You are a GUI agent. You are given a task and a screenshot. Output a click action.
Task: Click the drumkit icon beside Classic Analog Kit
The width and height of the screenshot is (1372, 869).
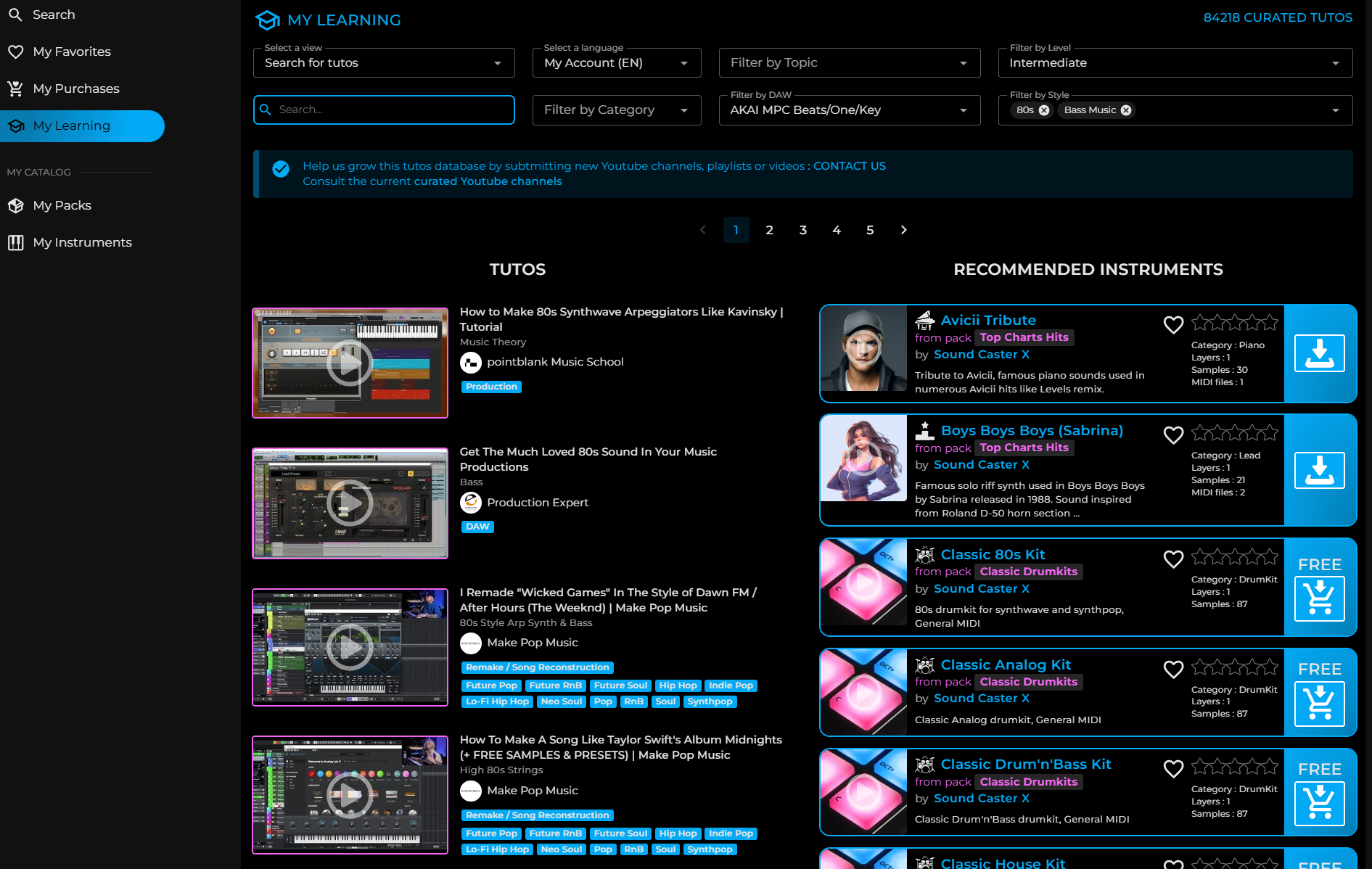coord(925,665)
